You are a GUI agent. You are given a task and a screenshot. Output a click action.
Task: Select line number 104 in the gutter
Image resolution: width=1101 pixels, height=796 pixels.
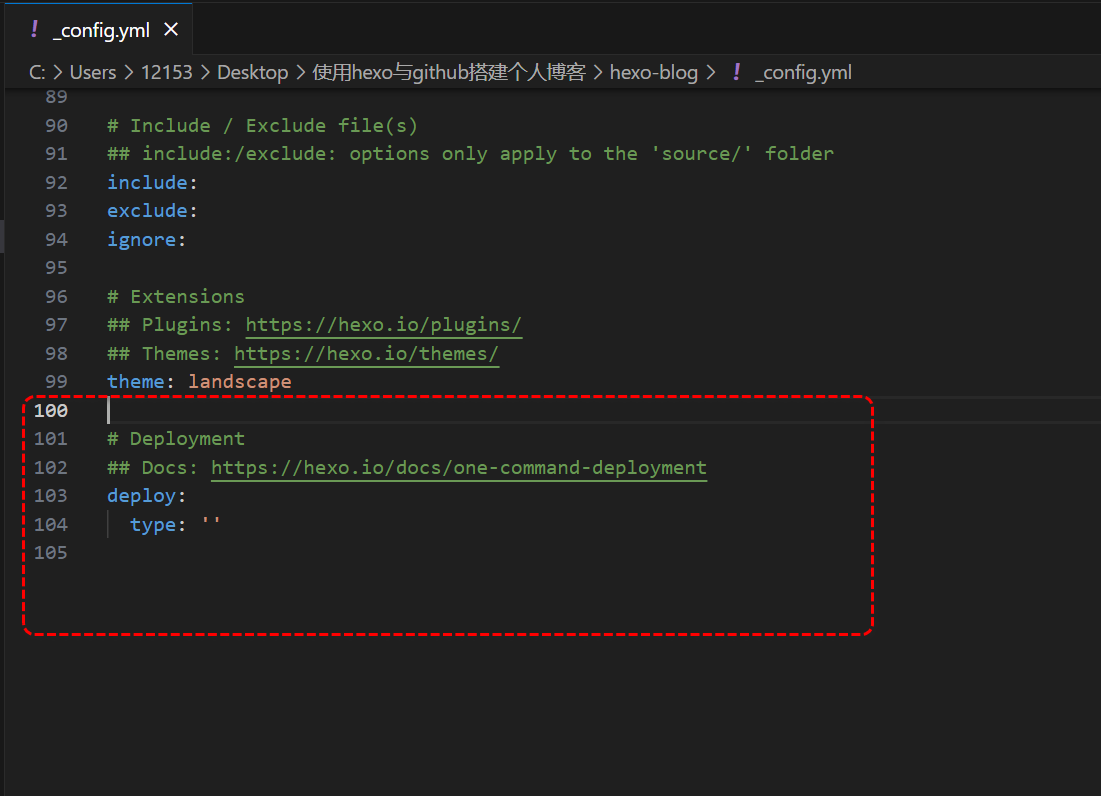tap(51, 524)
